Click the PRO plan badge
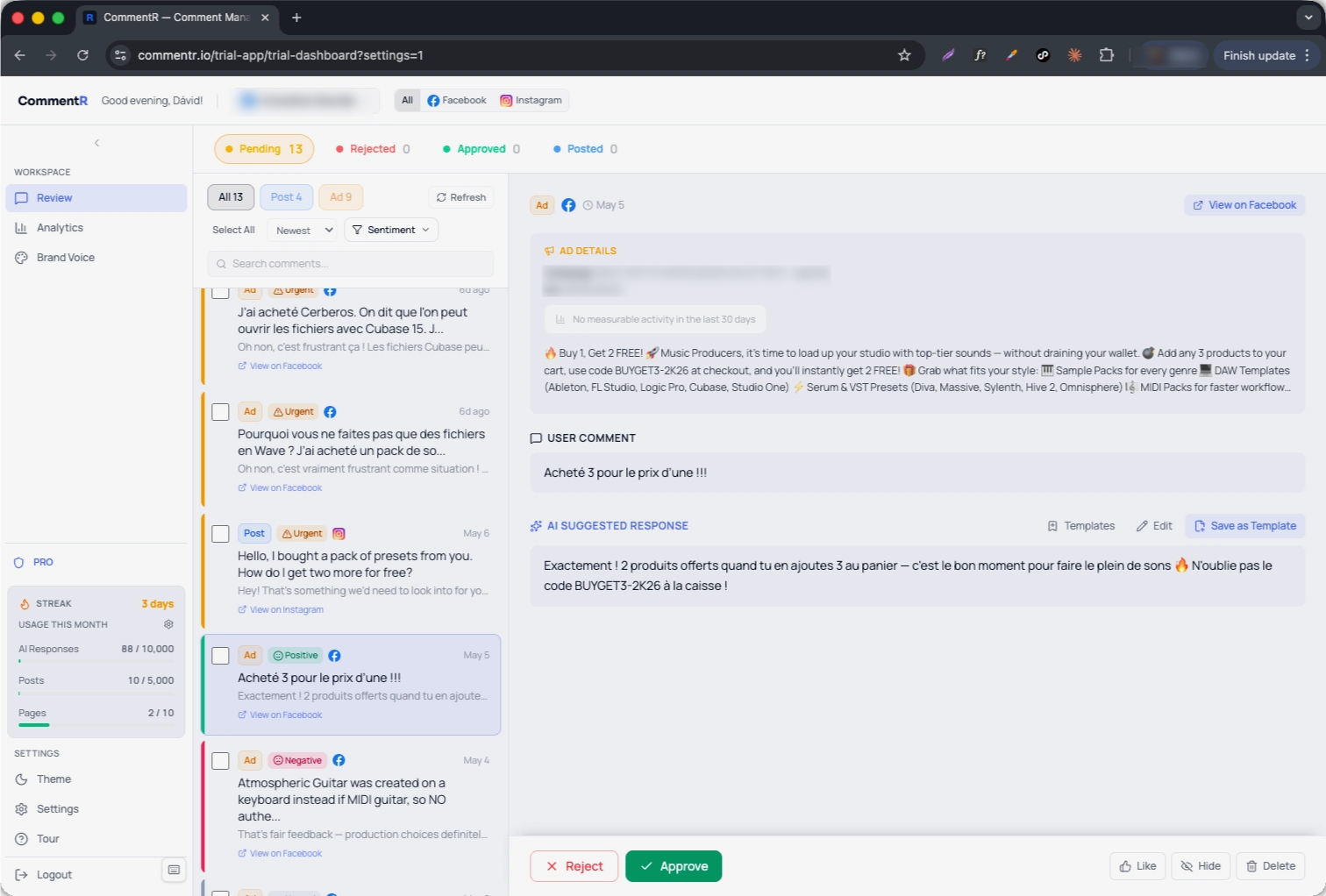The image size is (1326, 896). click(33, 563)
